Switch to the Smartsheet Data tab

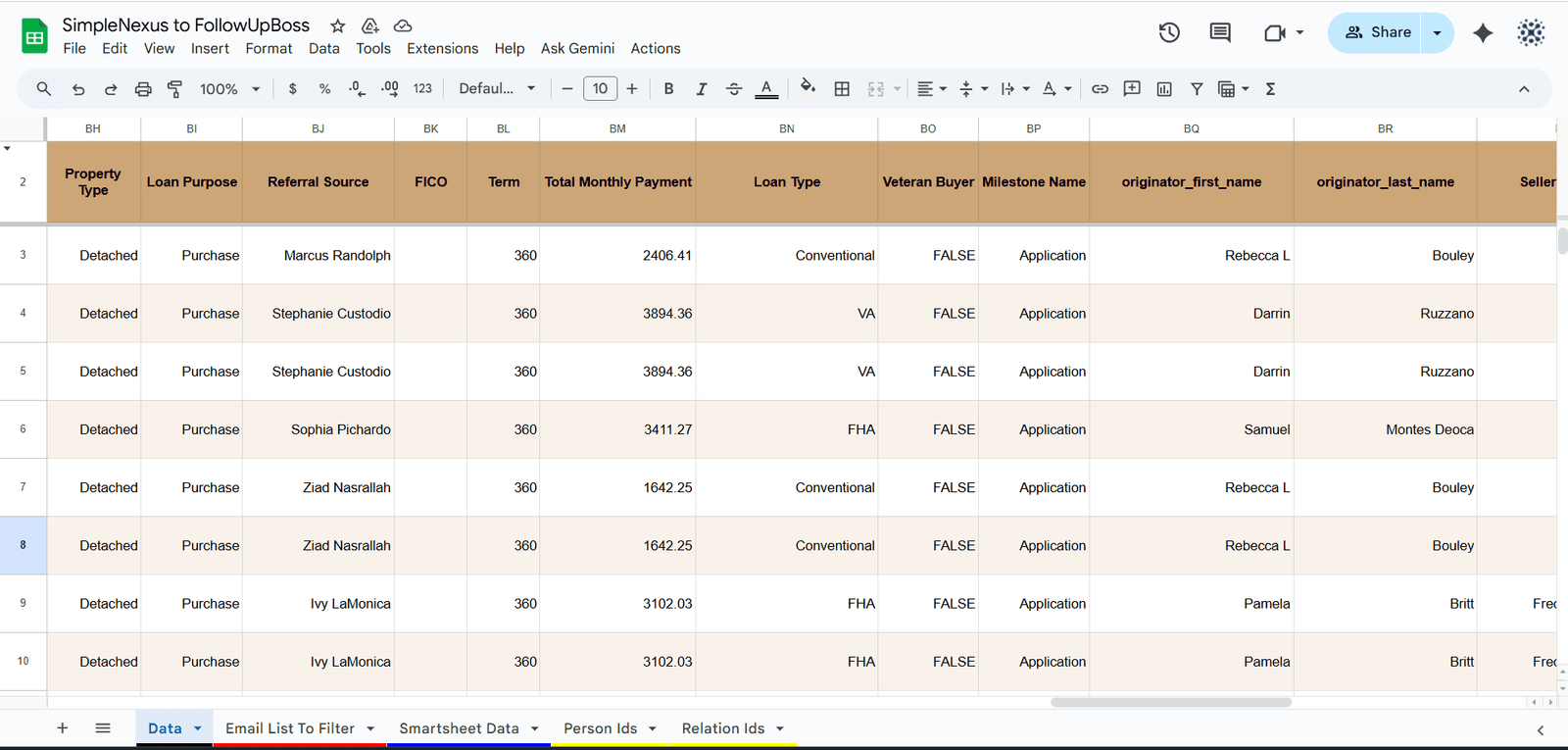459,728
